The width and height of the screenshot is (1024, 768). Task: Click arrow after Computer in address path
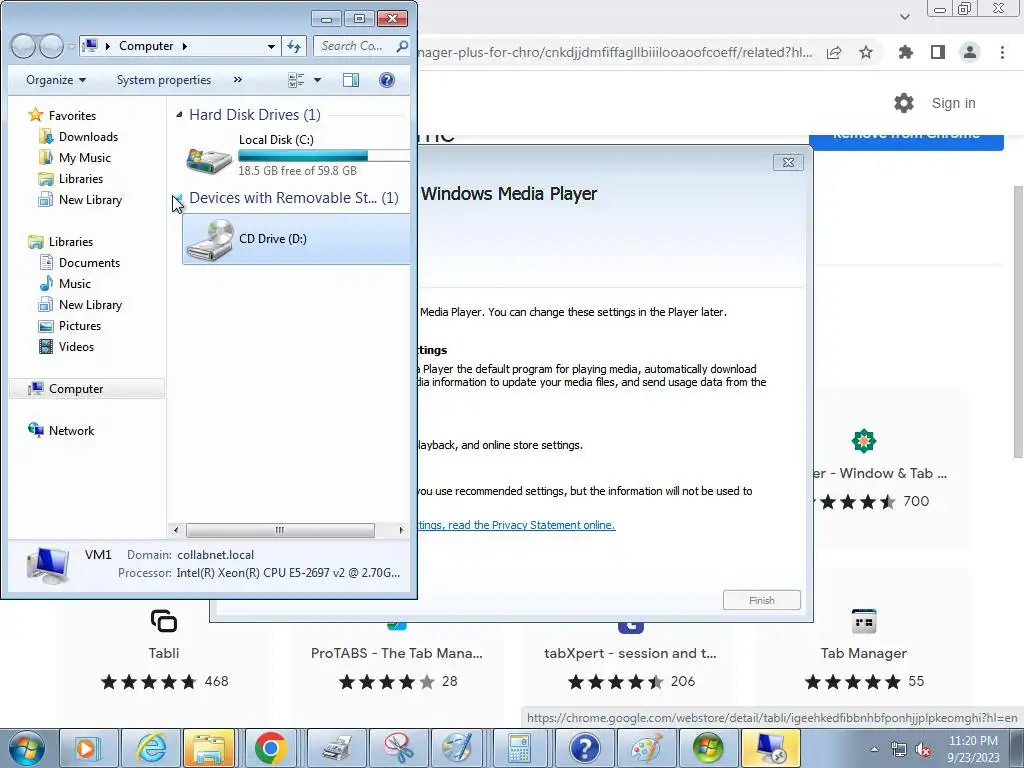click(x=185, y=46)
